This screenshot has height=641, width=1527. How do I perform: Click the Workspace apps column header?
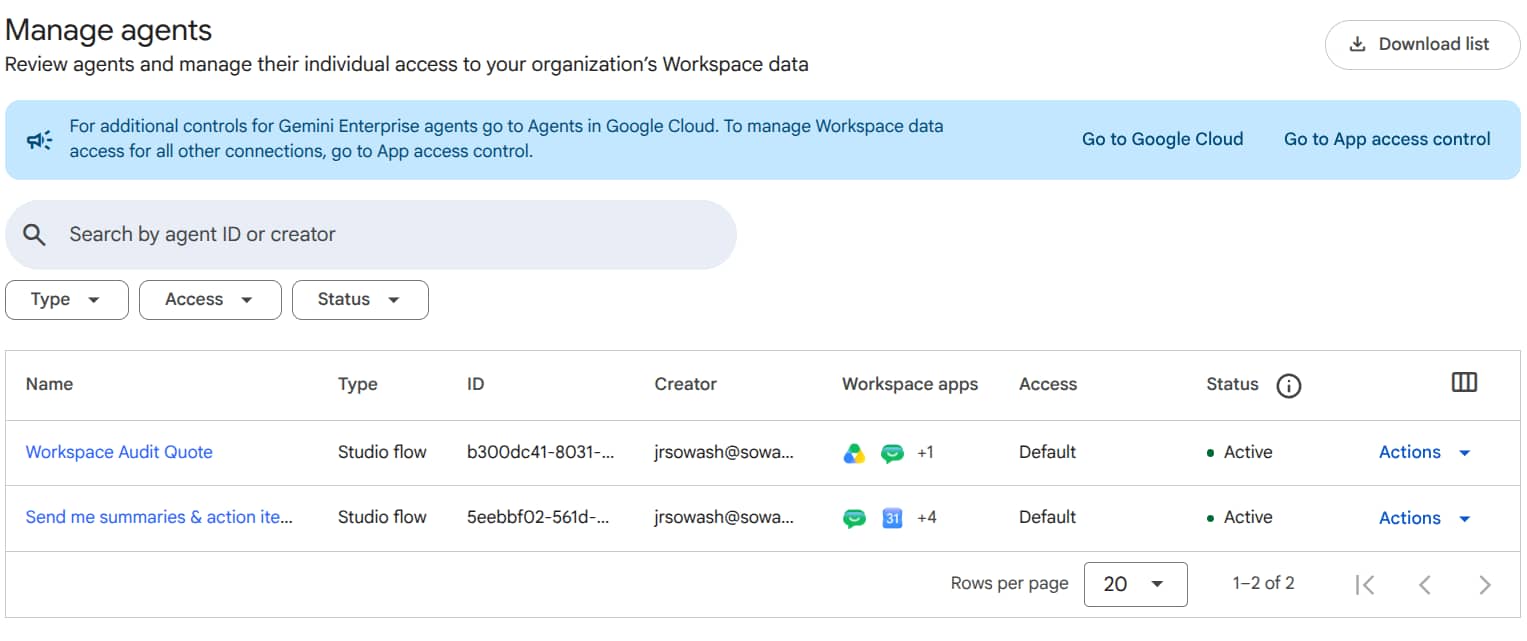tap(910, 384)
